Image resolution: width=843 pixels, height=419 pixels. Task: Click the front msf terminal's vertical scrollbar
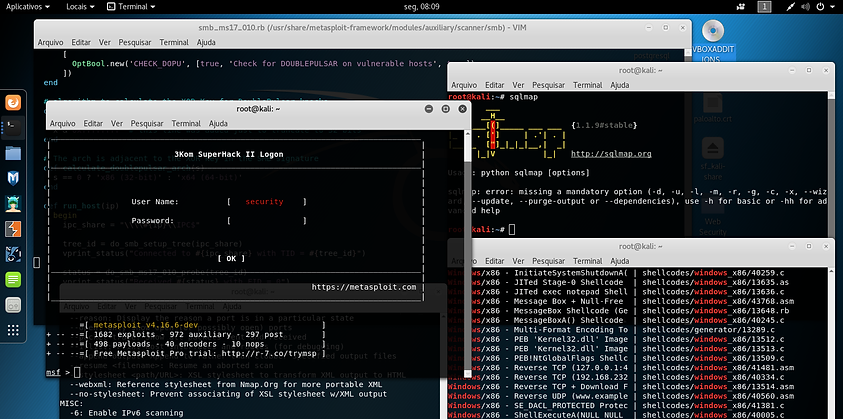pyautogui.click(x=467, y=253)
